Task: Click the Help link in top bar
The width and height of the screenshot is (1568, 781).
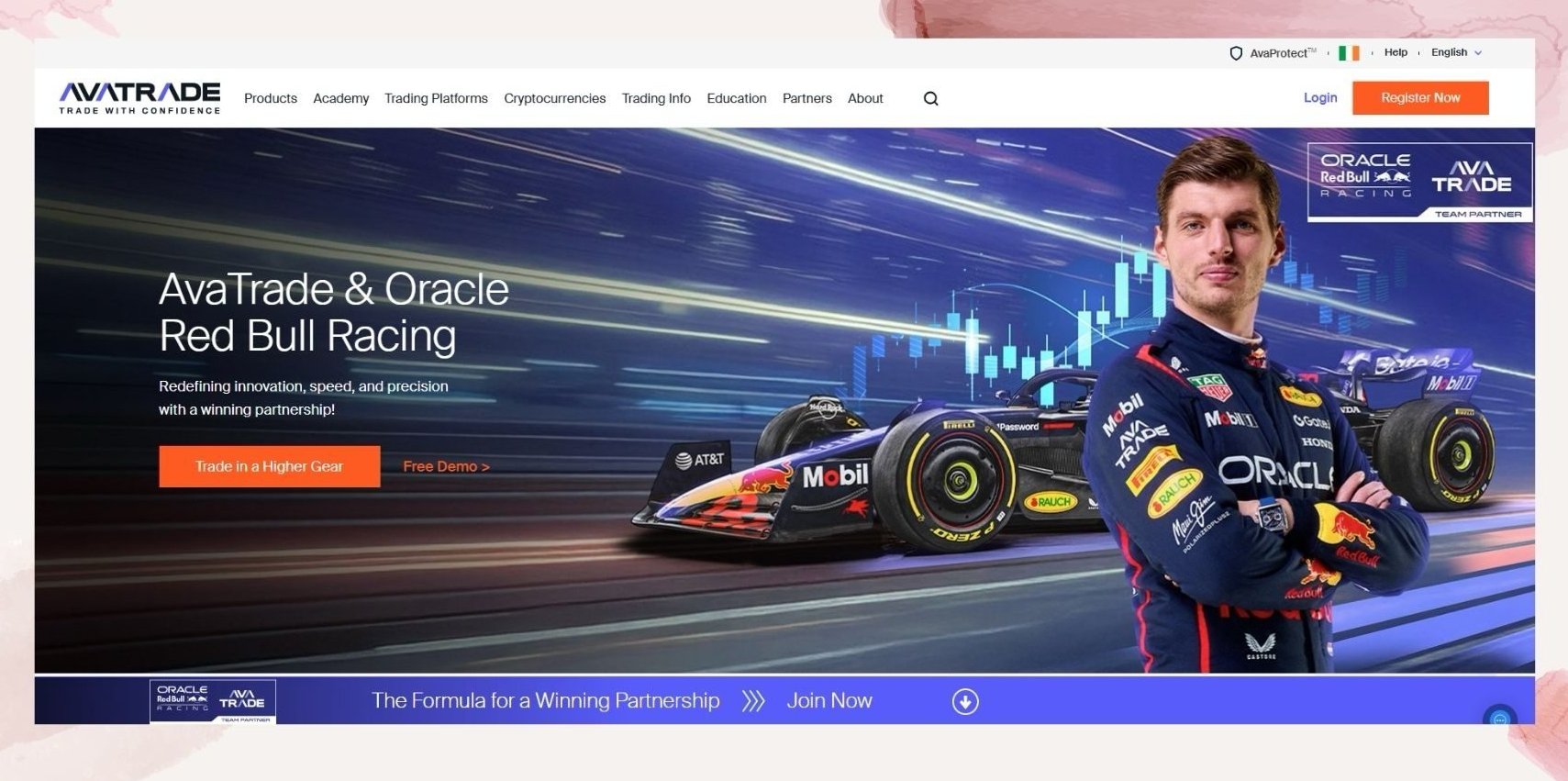Action: tap(1396, 52)
